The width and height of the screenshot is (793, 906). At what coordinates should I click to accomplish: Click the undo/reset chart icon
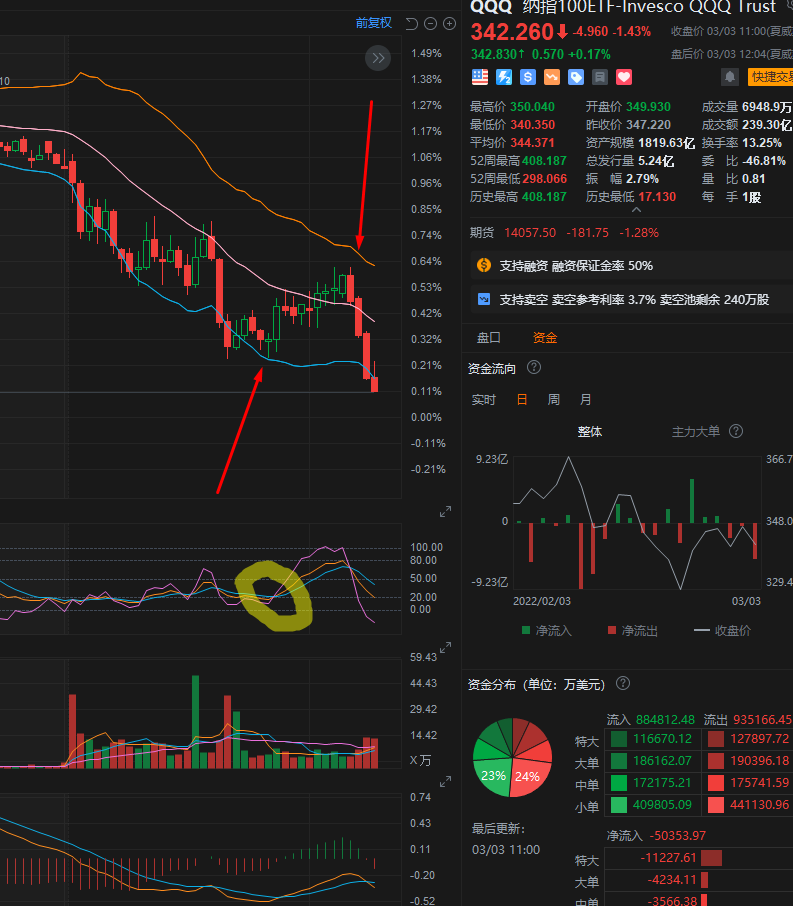pos(412,24)
